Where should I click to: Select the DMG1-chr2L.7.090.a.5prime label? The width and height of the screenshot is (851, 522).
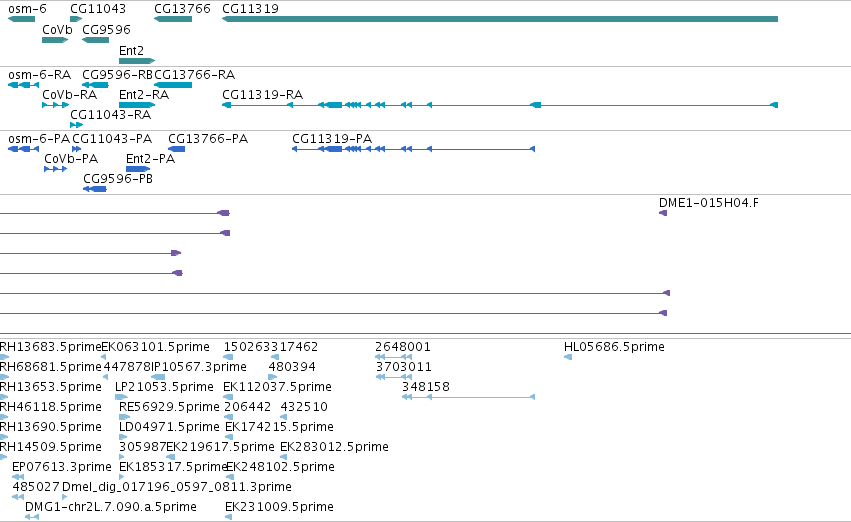[111, 507]
